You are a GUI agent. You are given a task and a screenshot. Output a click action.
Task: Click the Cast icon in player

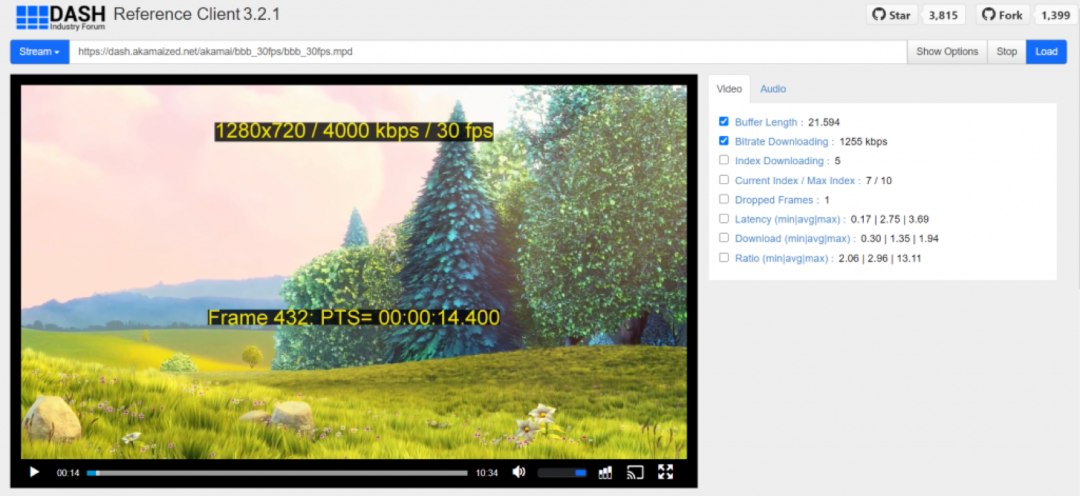point(634,472)
